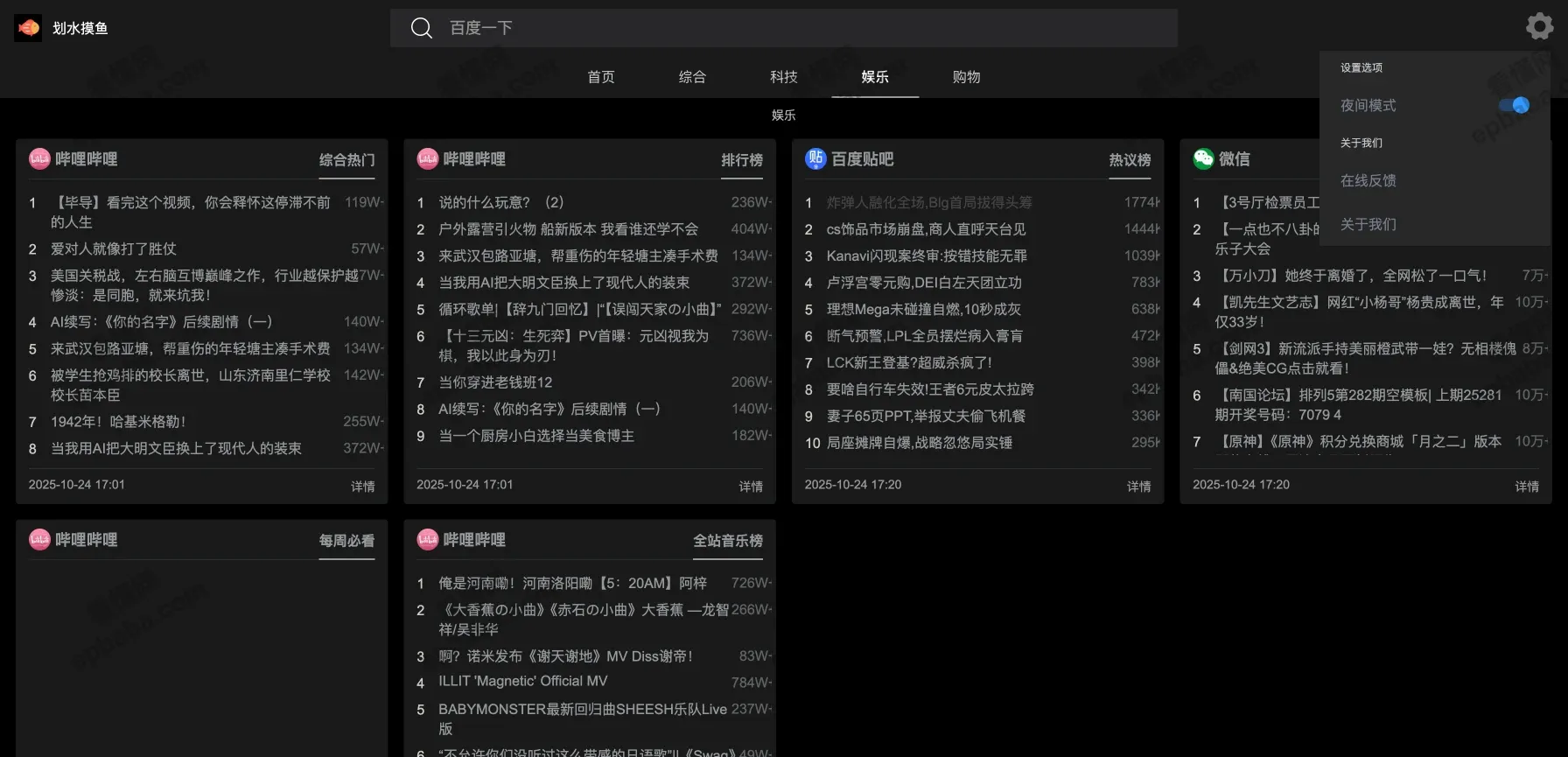Click the 微信 green logo icon

[x=1204, y=158]
